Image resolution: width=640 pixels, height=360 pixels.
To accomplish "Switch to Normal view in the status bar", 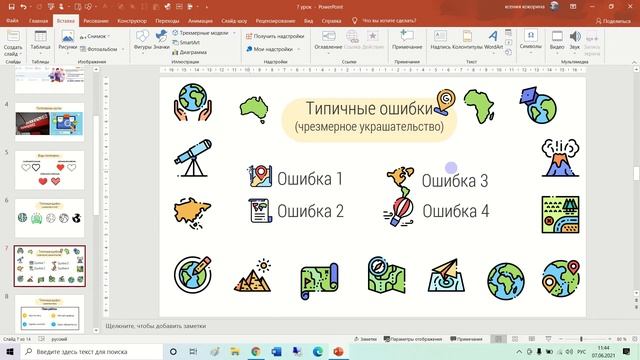I will pyautogui.click(x=498, y=339).
